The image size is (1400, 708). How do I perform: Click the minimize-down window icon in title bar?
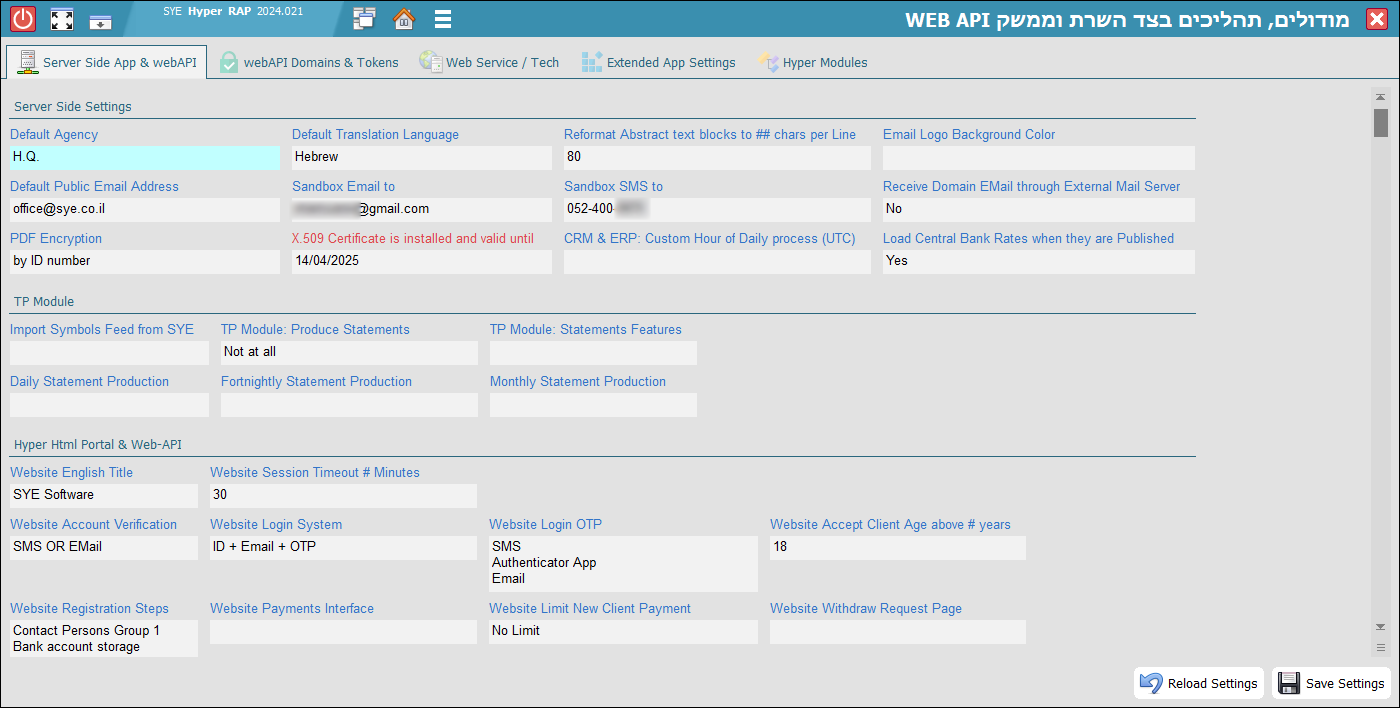coord(100,20)
